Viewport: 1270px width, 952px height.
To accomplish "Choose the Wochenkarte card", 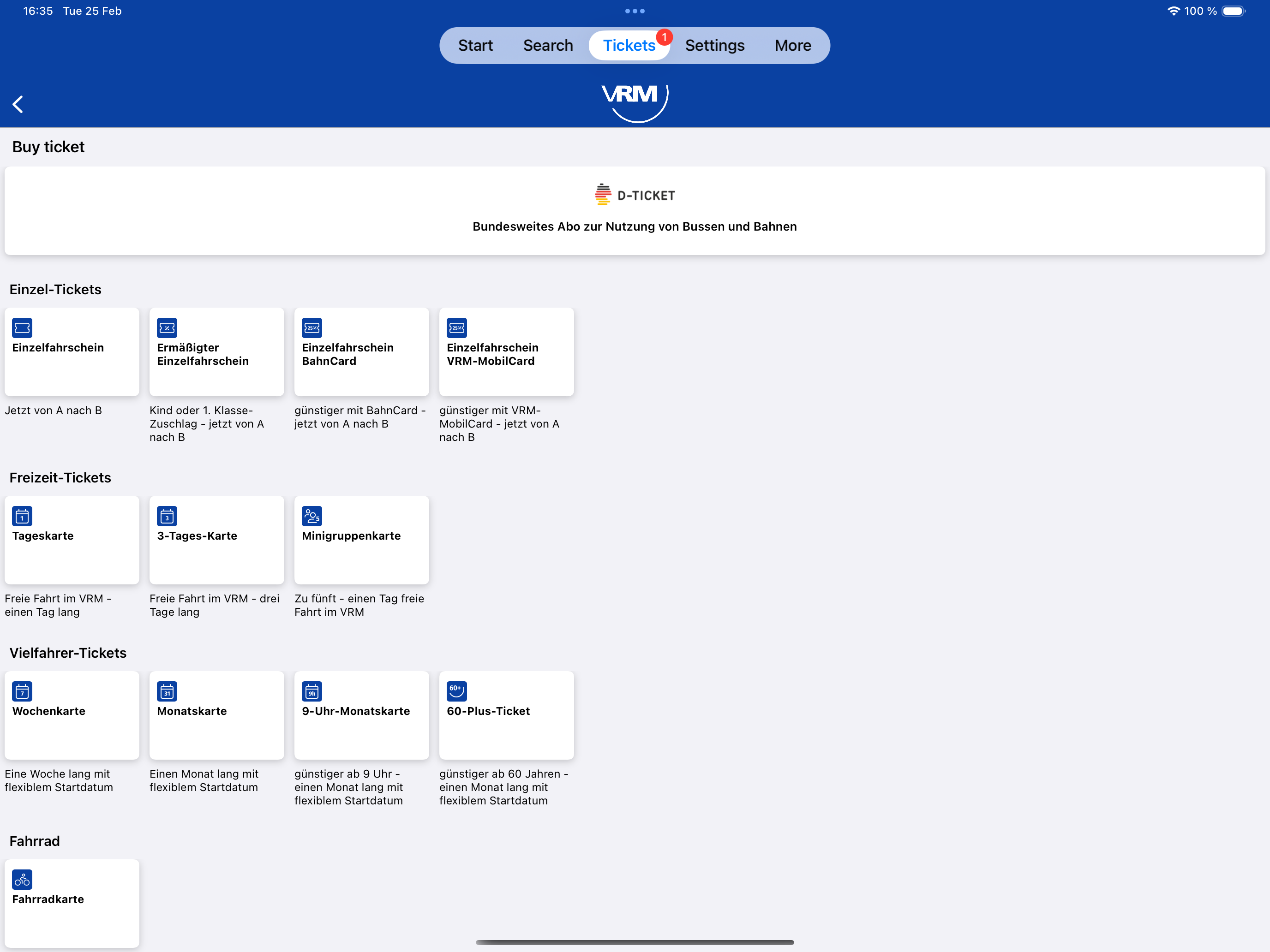I will (72, 715).
